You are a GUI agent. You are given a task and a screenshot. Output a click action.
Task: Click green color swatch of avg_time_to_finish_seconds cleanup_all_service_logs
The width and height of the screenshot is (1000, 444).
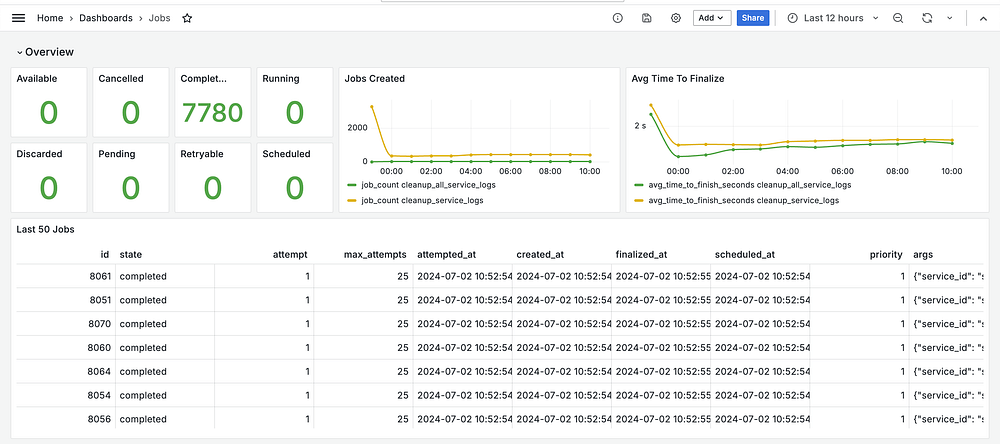pyautogui.click(x=638, y=185)
